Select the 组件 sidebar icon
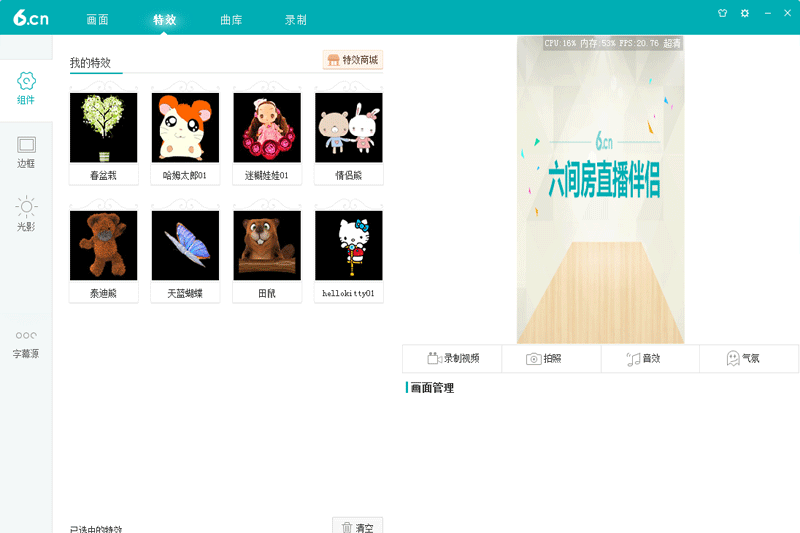This screenshot has height=533, width=800. pos(26,88)
